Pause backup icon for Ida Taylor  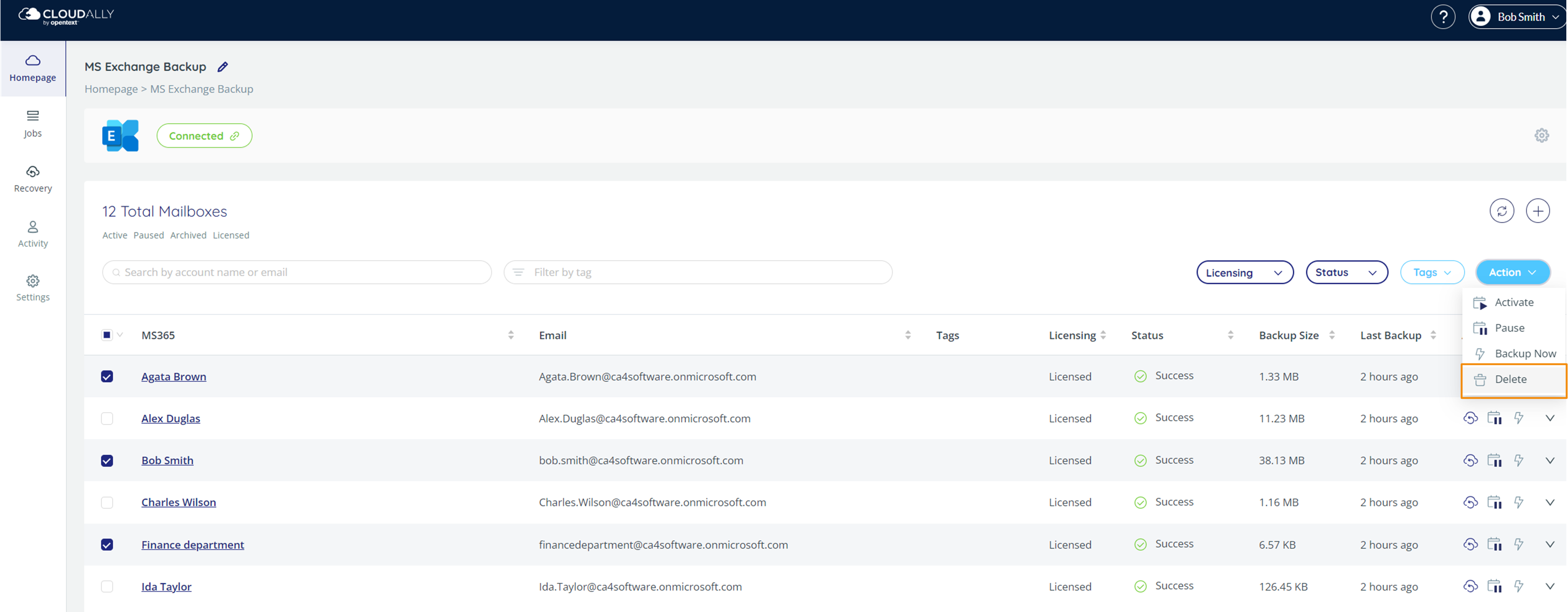pos(1494,587)
